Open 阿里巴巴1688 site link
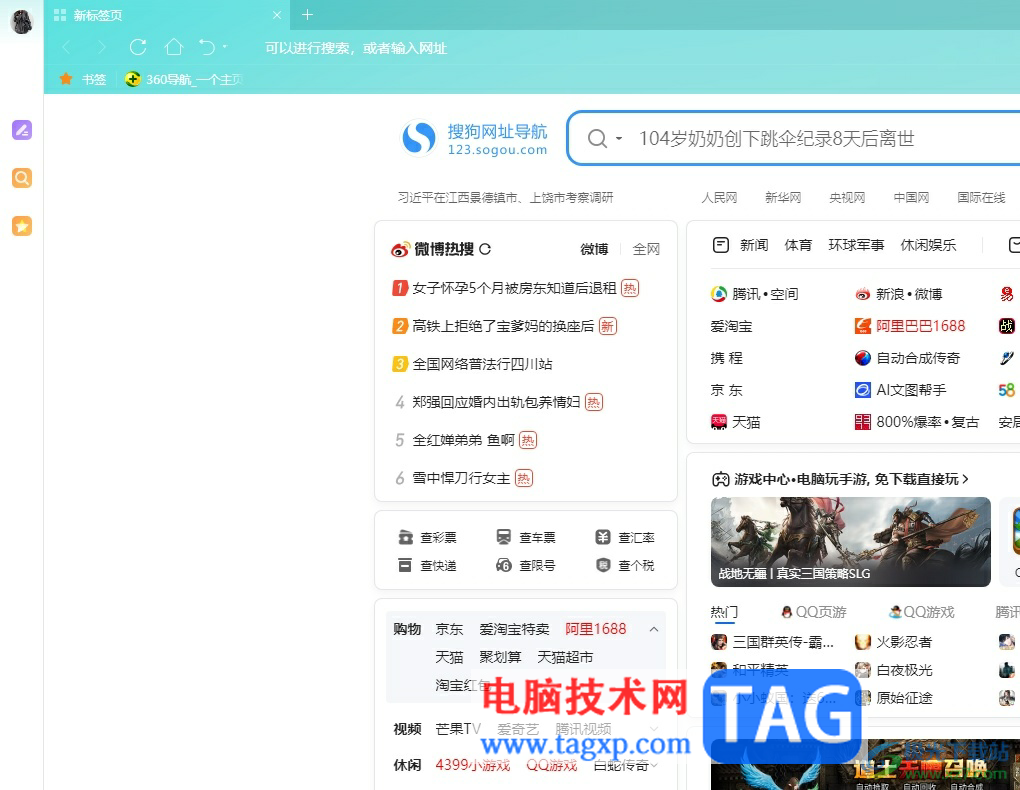1020x790 pixels. 910,326
